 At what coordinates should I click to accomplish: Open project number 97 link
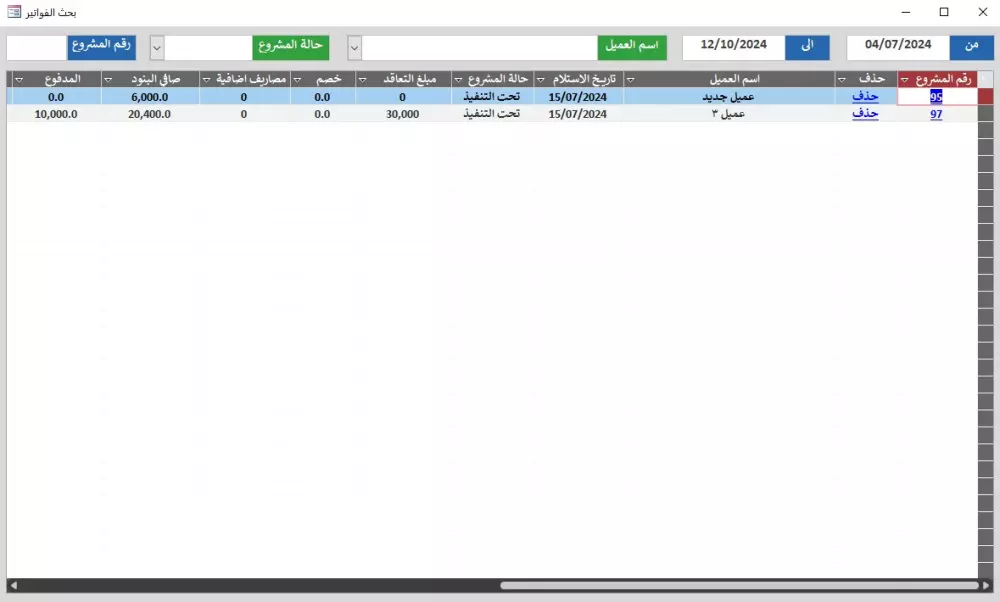(x=936, y=114)
